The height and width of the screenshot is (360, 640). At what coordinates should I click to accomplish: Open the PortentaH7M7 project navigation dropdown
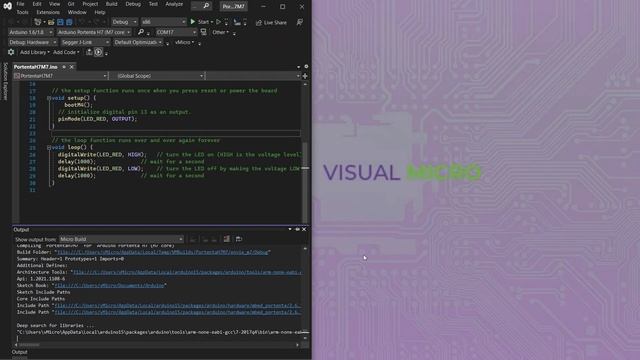coord(60,76)
